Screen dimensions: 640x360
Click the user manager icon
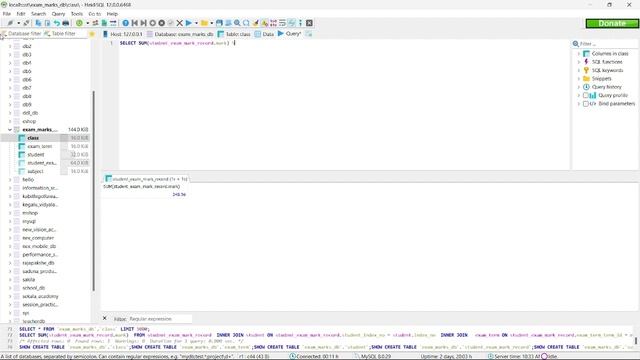95,23
